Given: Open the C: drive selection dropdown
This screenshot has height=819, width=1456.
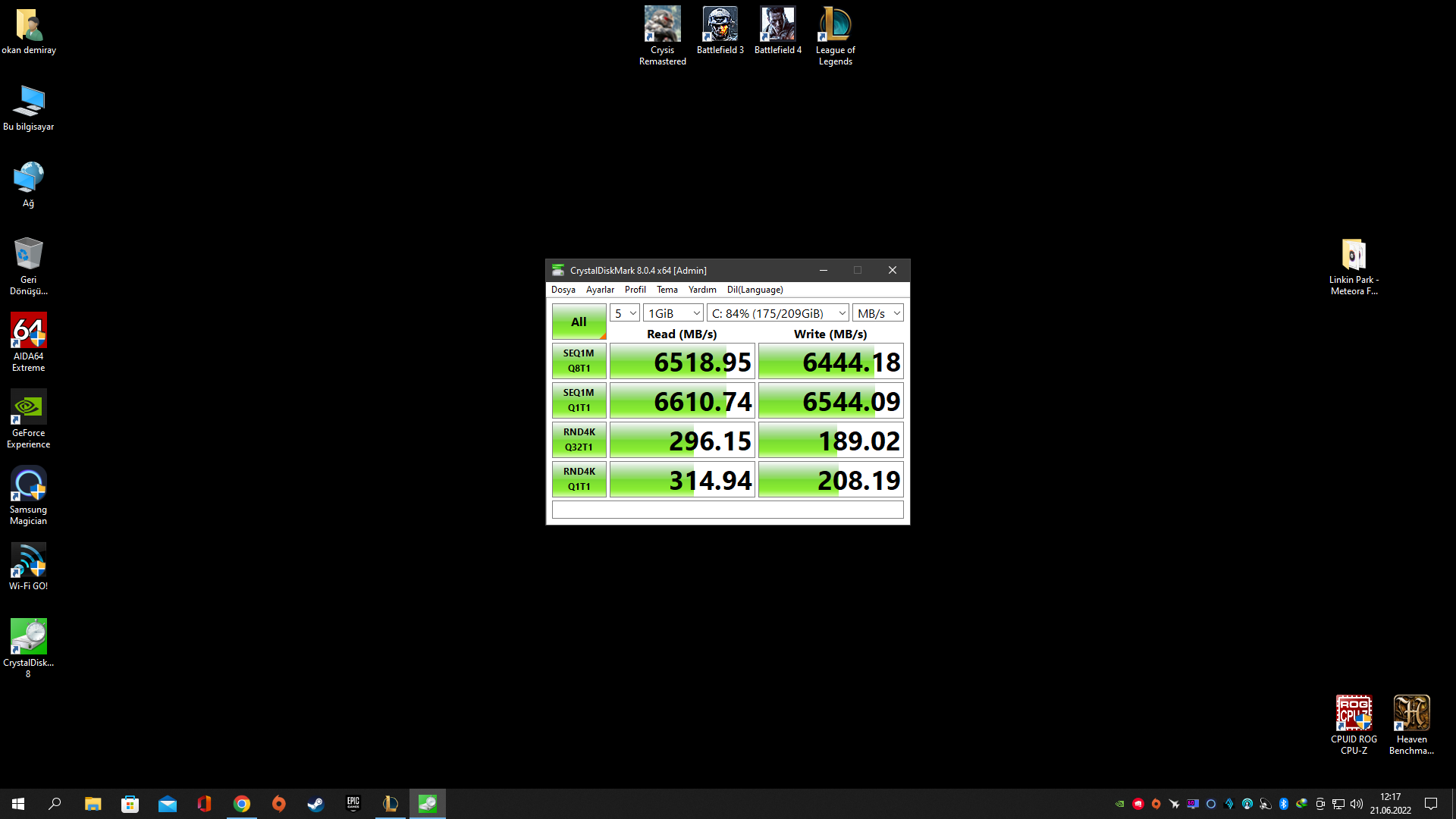Looking at the screenshot, I should (x=778, y=313).
